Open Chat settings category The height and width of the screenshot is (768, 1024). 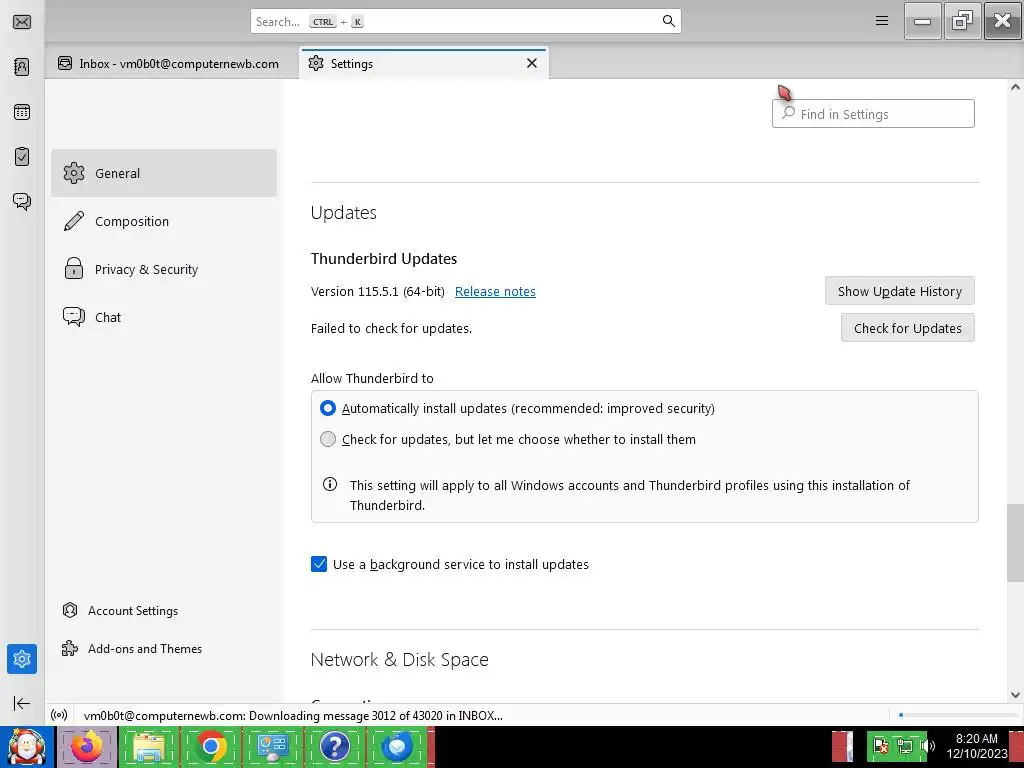(164, 317)
